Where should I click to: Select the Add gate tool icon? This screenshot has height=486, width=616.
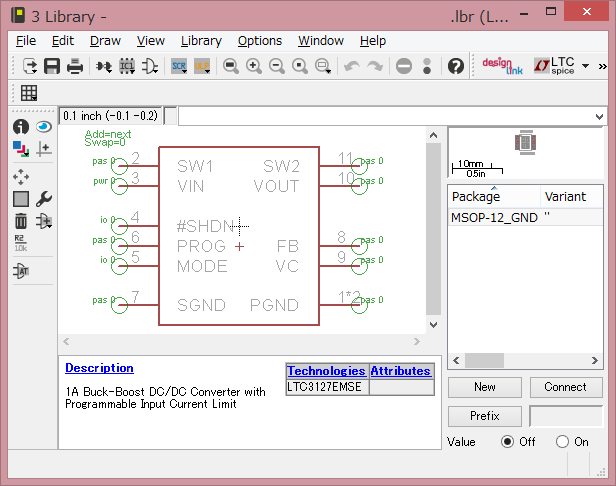click(x=44, y=221)
